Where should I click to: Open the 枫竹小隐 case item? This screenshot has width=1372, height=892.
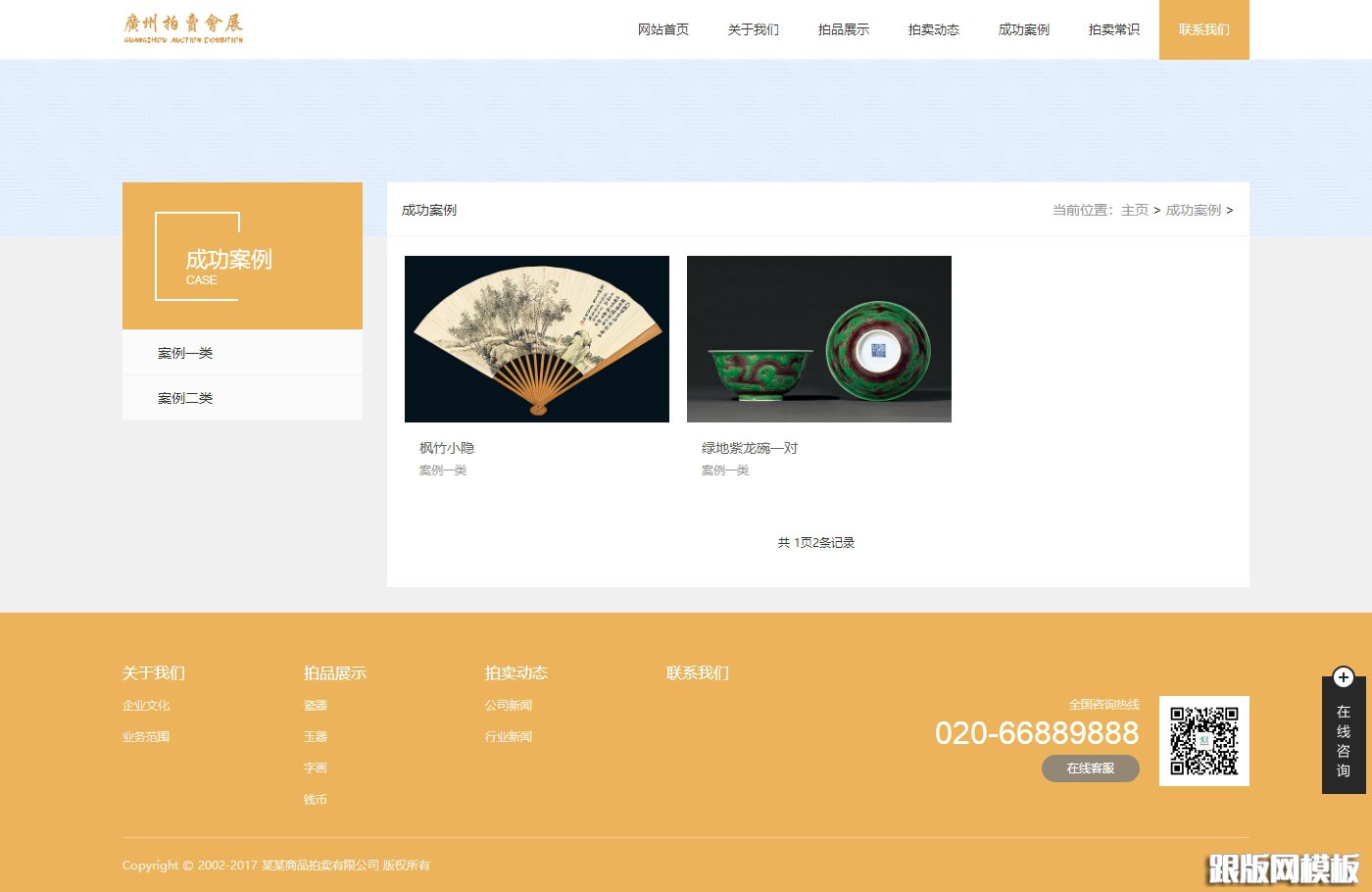tap(446, 447)
